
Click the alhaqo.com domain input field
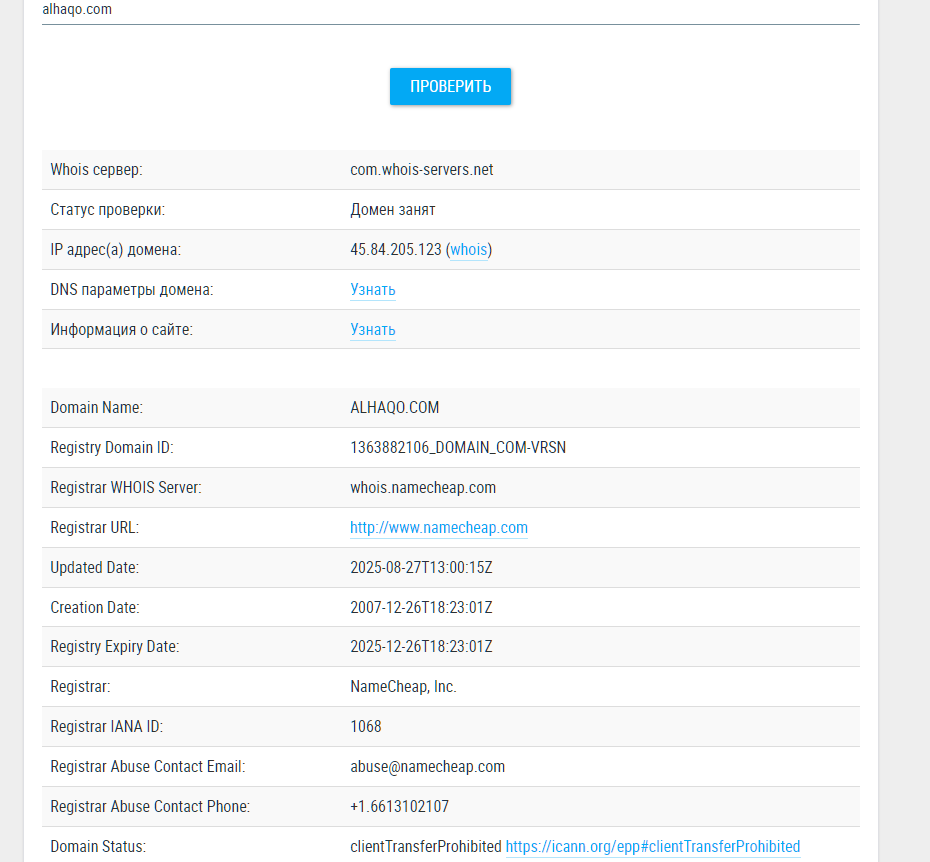point(451,12)
